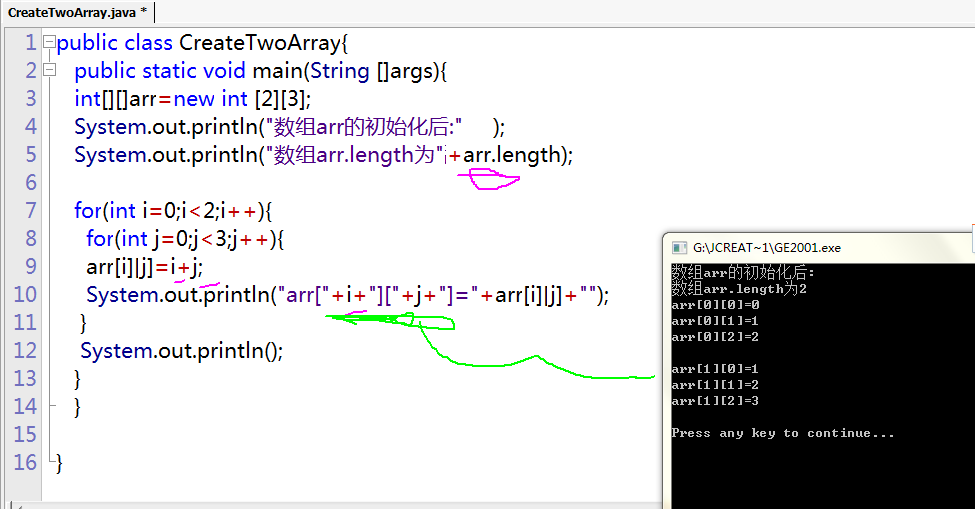Click the println '数组arr的初始化后:' code line

290,127
